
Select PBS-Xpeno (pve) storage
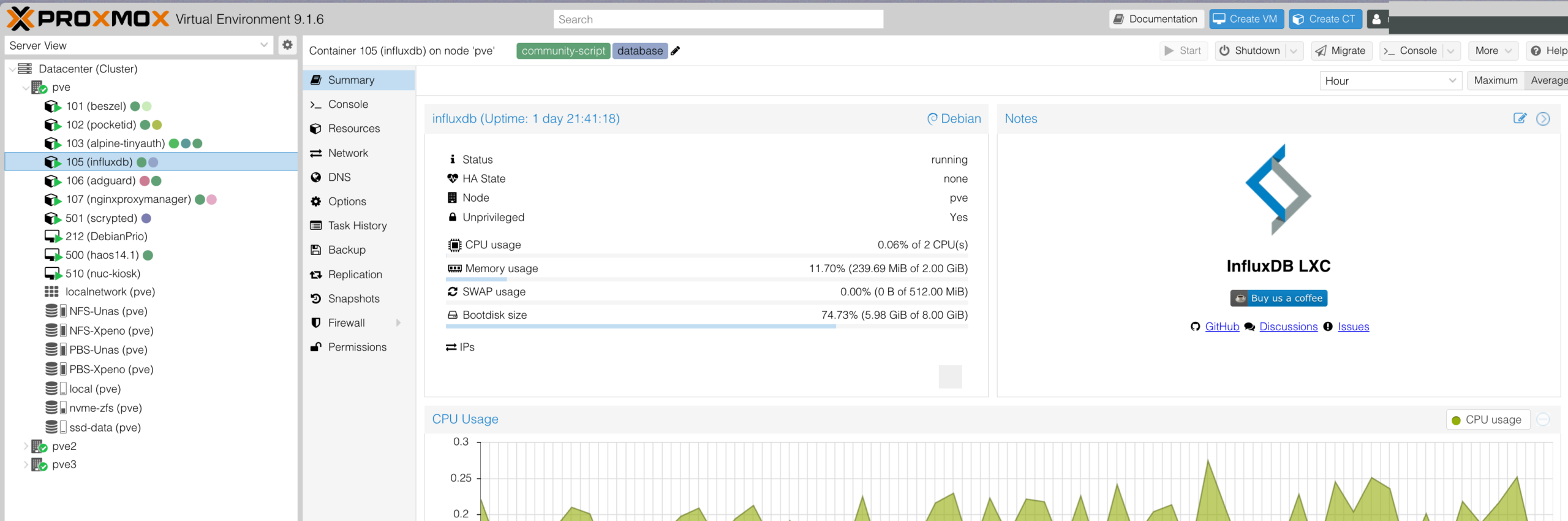(x=111, y=369)
